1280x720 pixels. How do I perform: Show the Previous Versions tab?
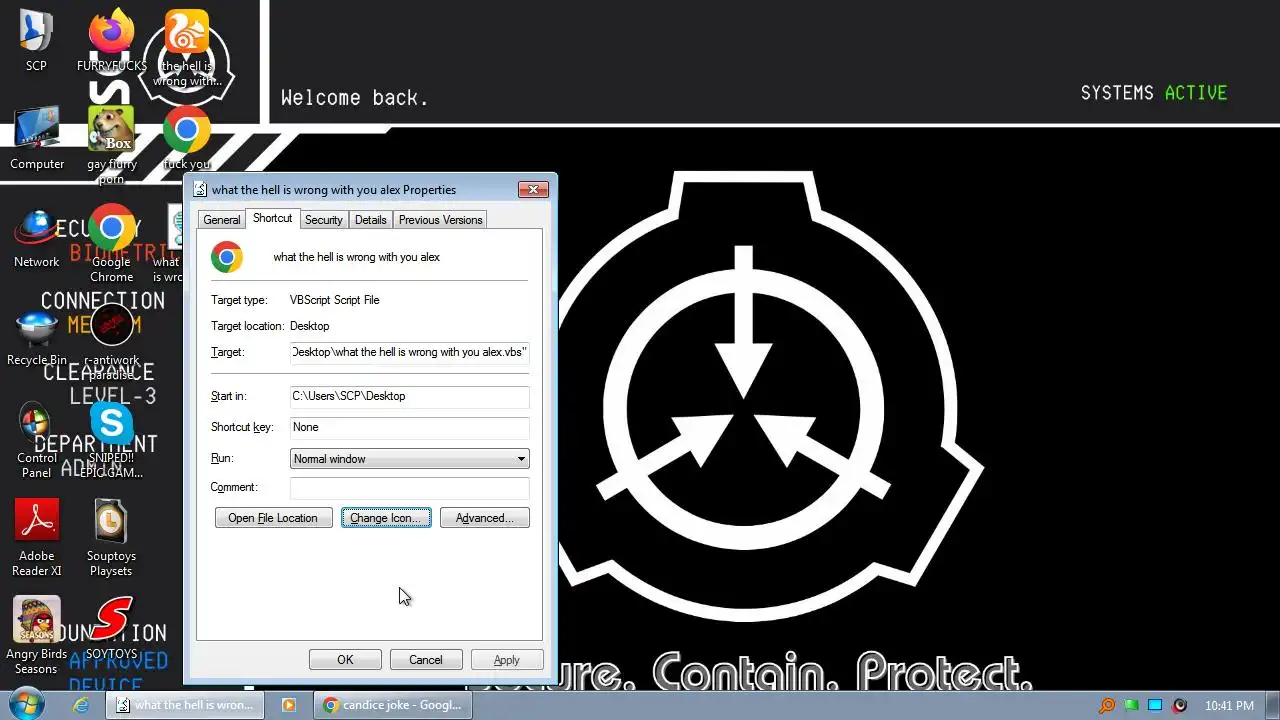click(440, 220)
